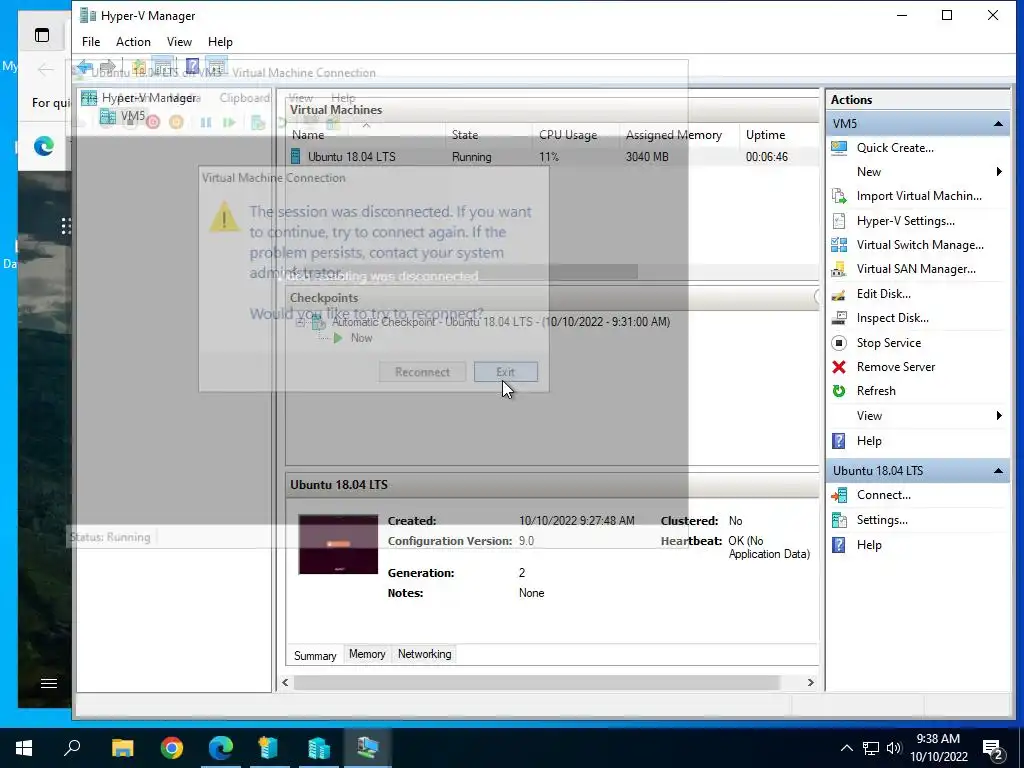Collapse the Ubuntu 18.04 LTS actions section arrow
This screenshot has width=1024, height=768.
pos(998,471)
